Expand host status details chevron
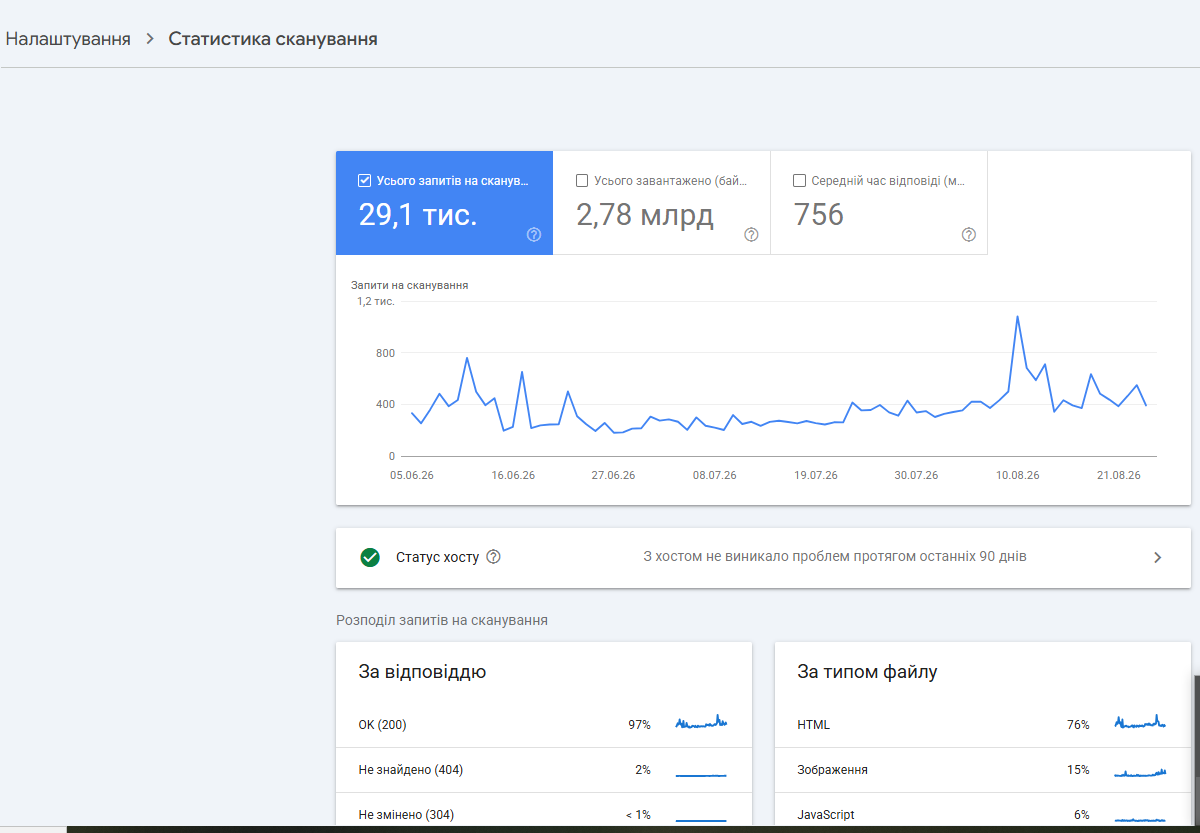Image resolution: width=1200 pixels, height=833 pixels. pyautogui.click(x=1158, y=558)
